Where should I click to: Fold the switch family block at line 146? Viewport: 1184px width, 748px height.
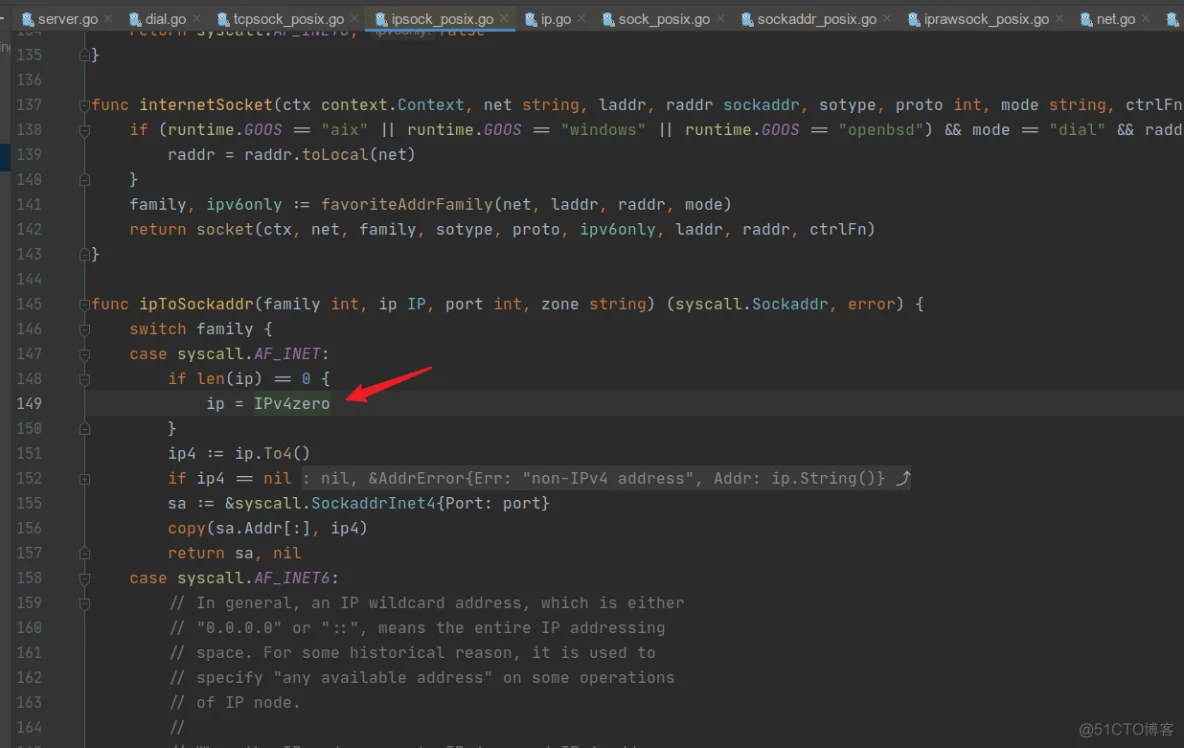(85, 329)
